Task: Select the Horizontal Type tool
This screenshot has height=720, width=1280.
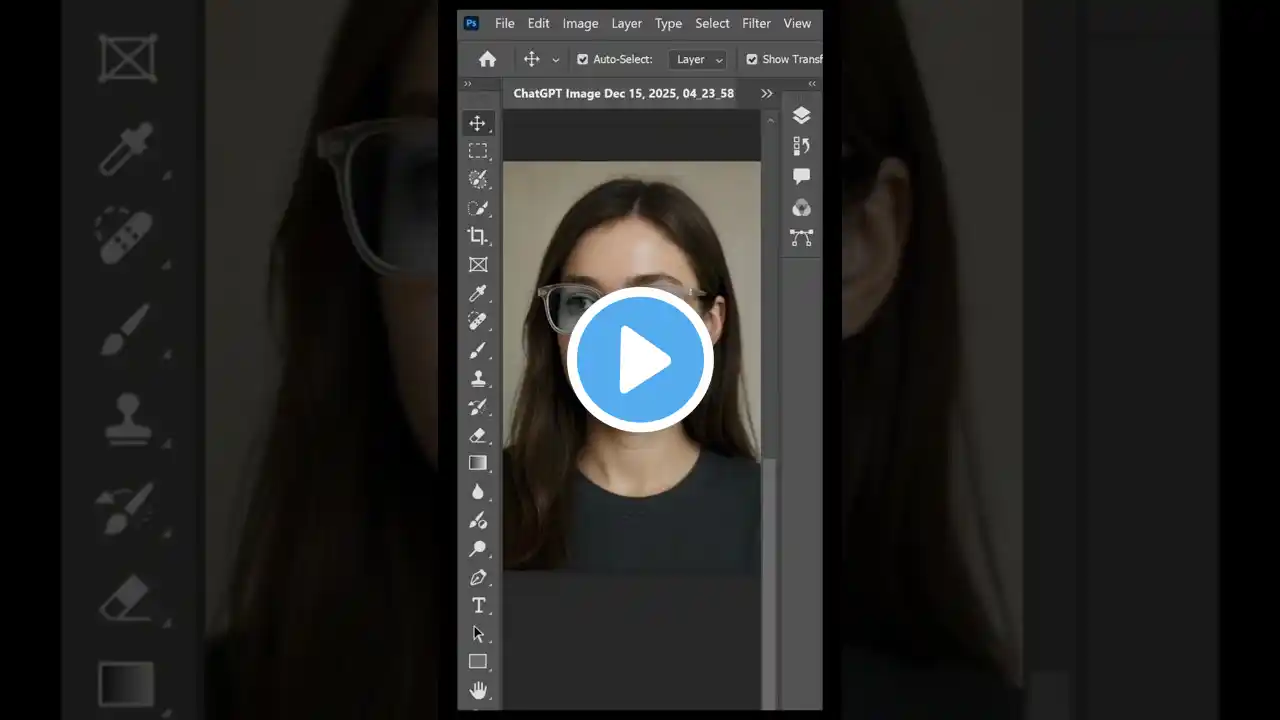Action: click(478, 605)
